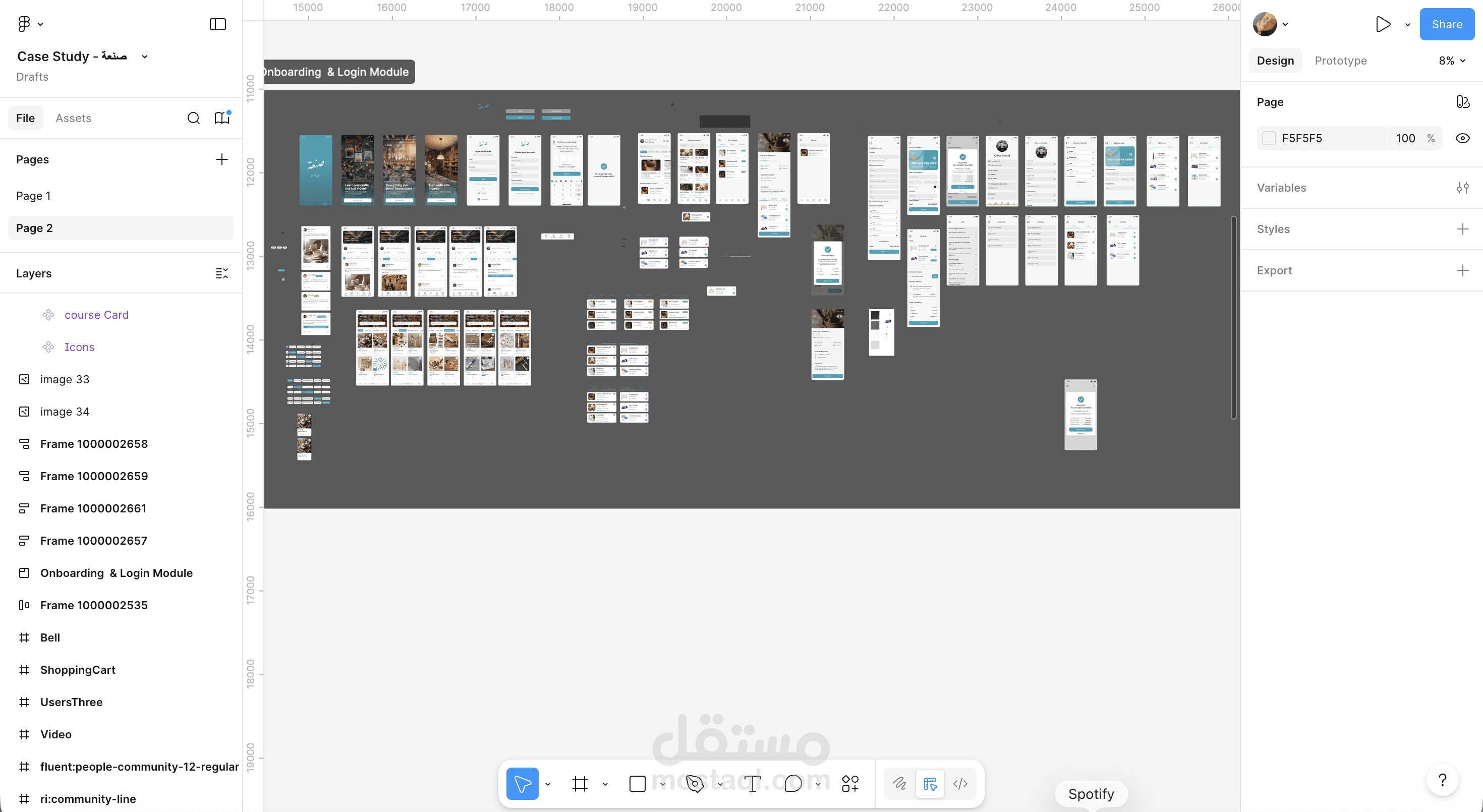The width and height of the screenshot is (1483, 812).
Task: Toggle the sidebar collapse icon
Action: [x=217, y=24]
